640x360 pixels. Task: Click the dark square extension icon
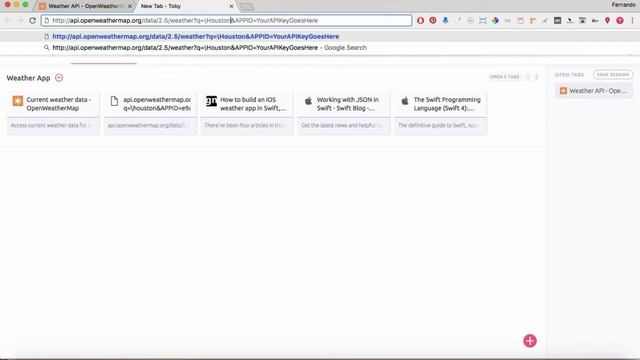tap(557, 20)
